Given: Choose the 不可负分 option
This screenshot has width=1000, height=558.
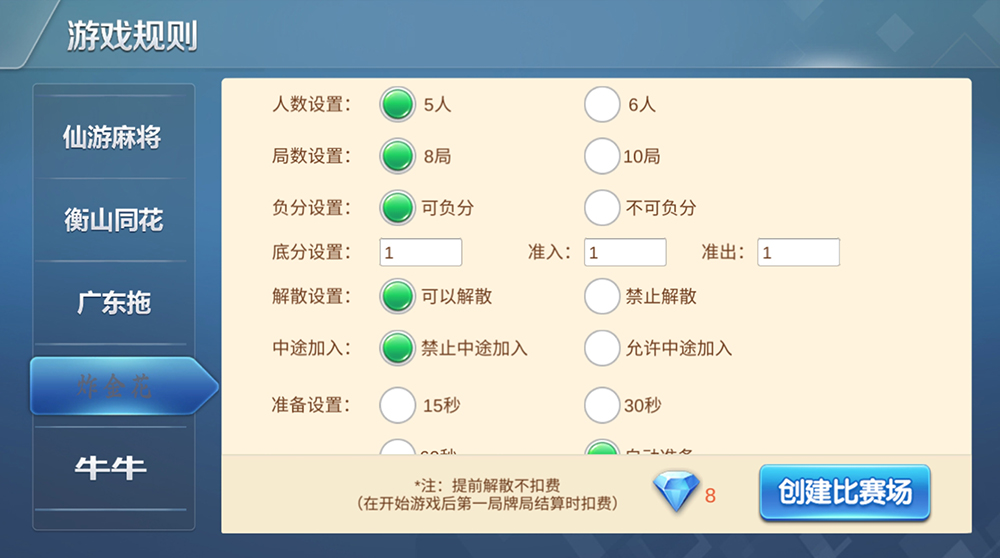Looking at the screenshot, I should (x=602, y=208).
